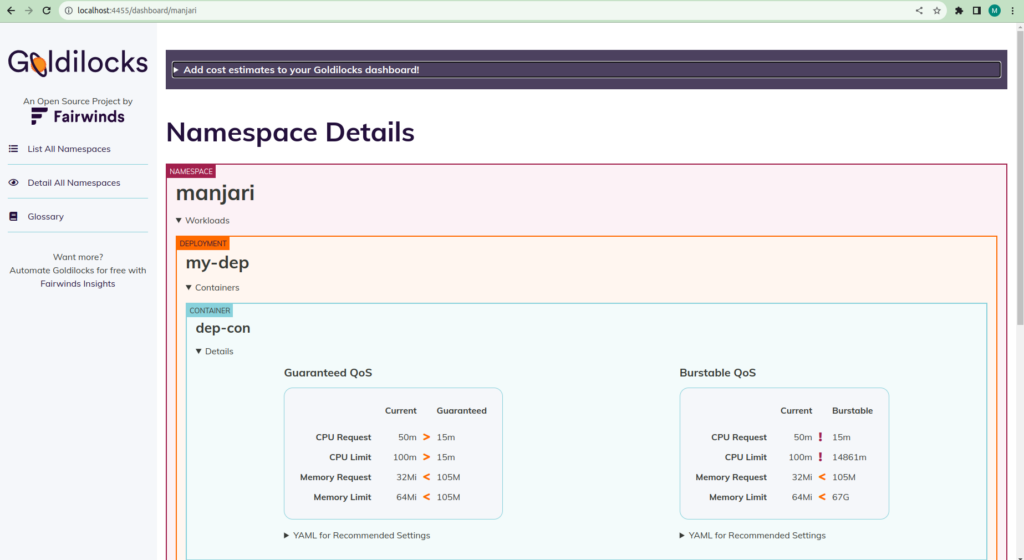Open the Chrome three-dot menu

click(1012, 10)
